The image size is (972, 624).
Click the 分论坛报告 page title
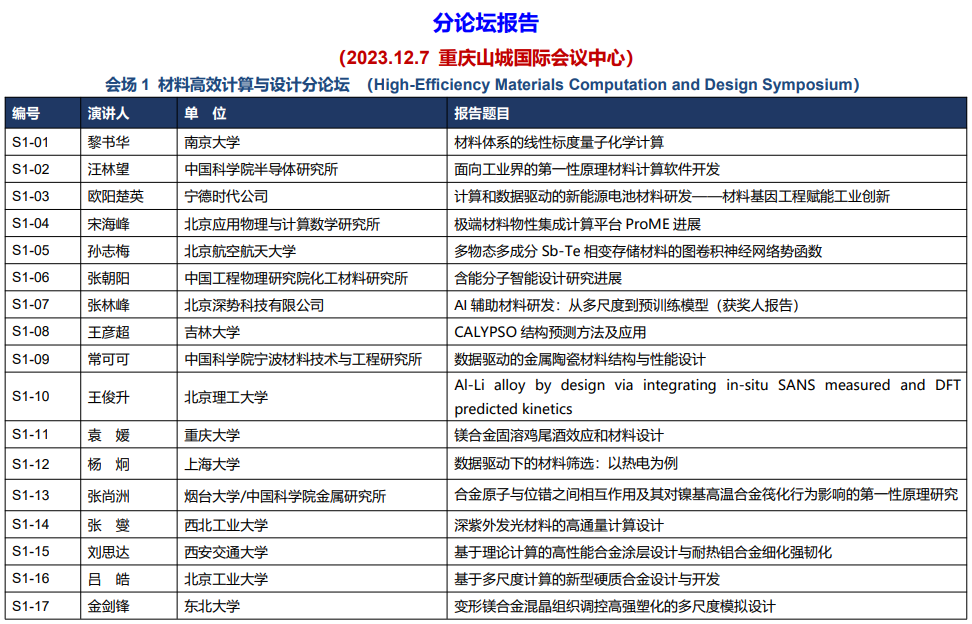click(x=486, y=23)
